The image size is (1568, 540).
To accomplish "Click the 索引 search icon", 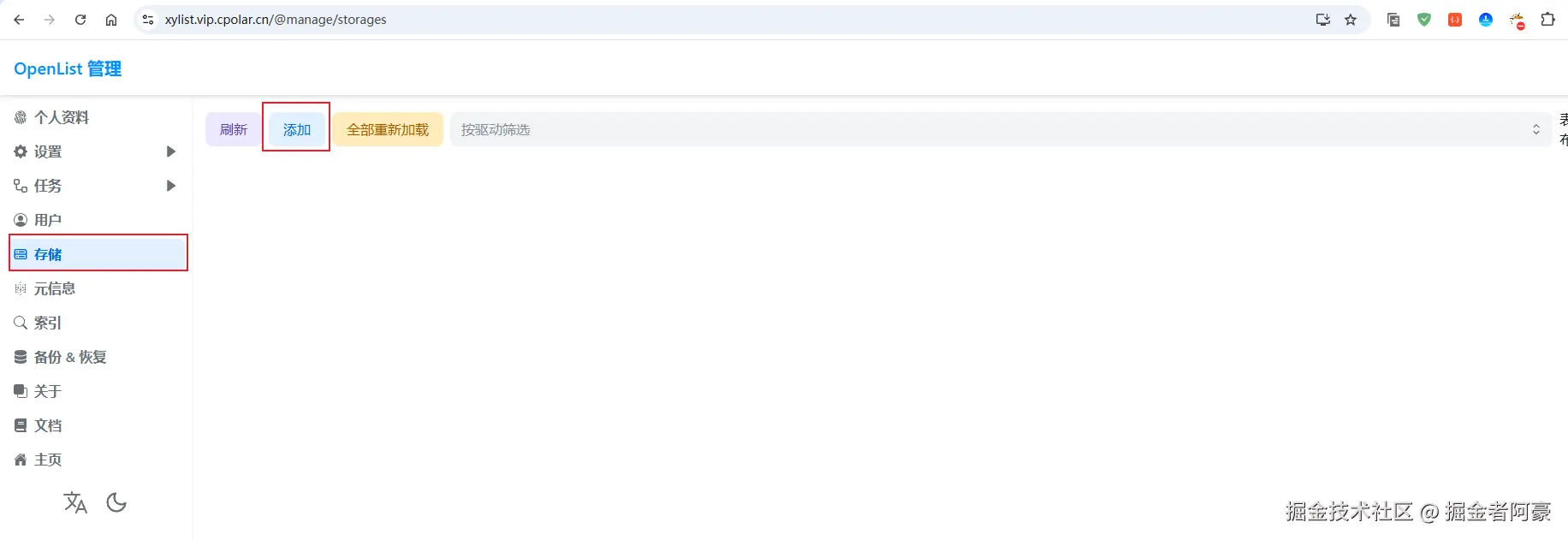I will coord(21,323).
